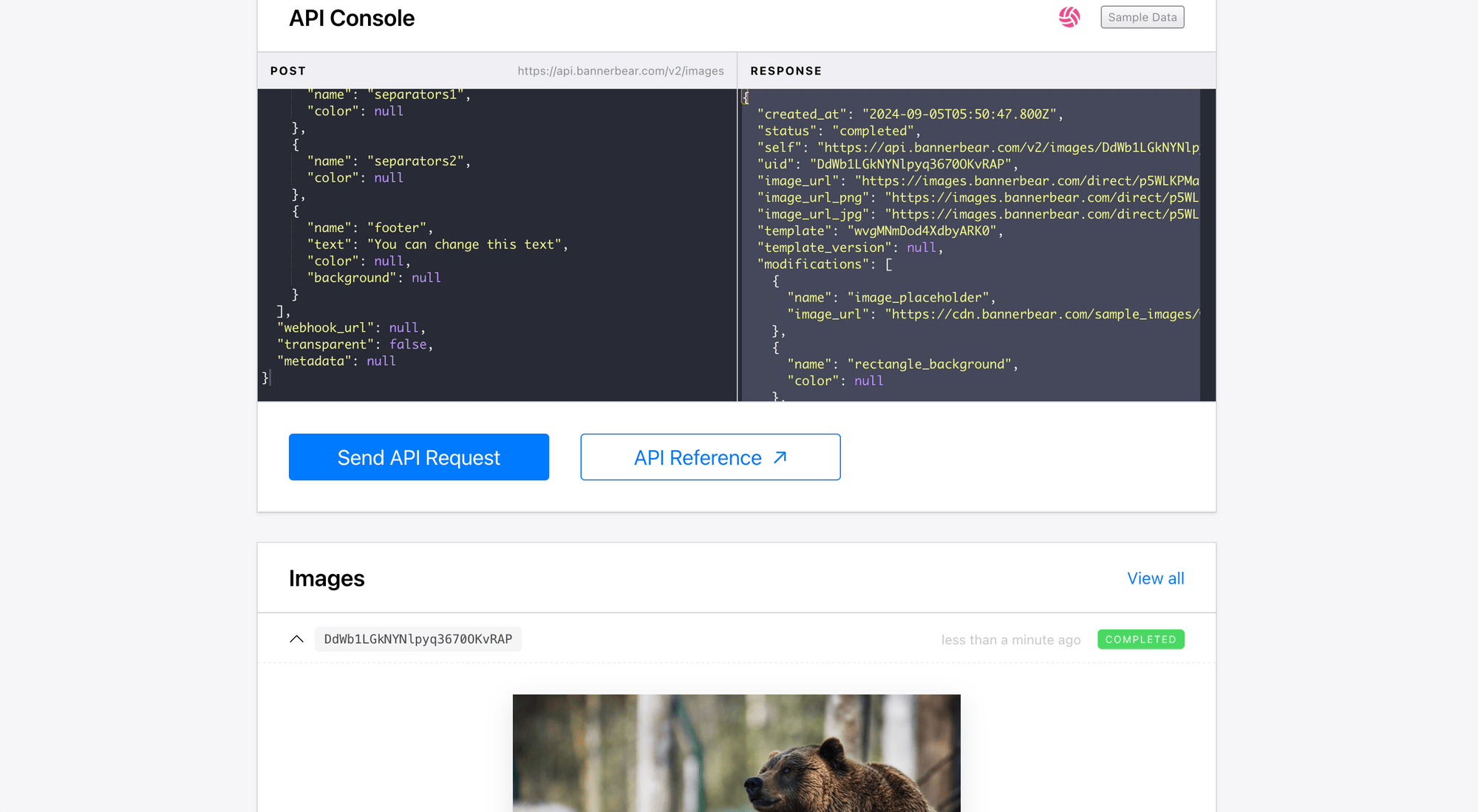Switch focus to the POST panel header

287,70
